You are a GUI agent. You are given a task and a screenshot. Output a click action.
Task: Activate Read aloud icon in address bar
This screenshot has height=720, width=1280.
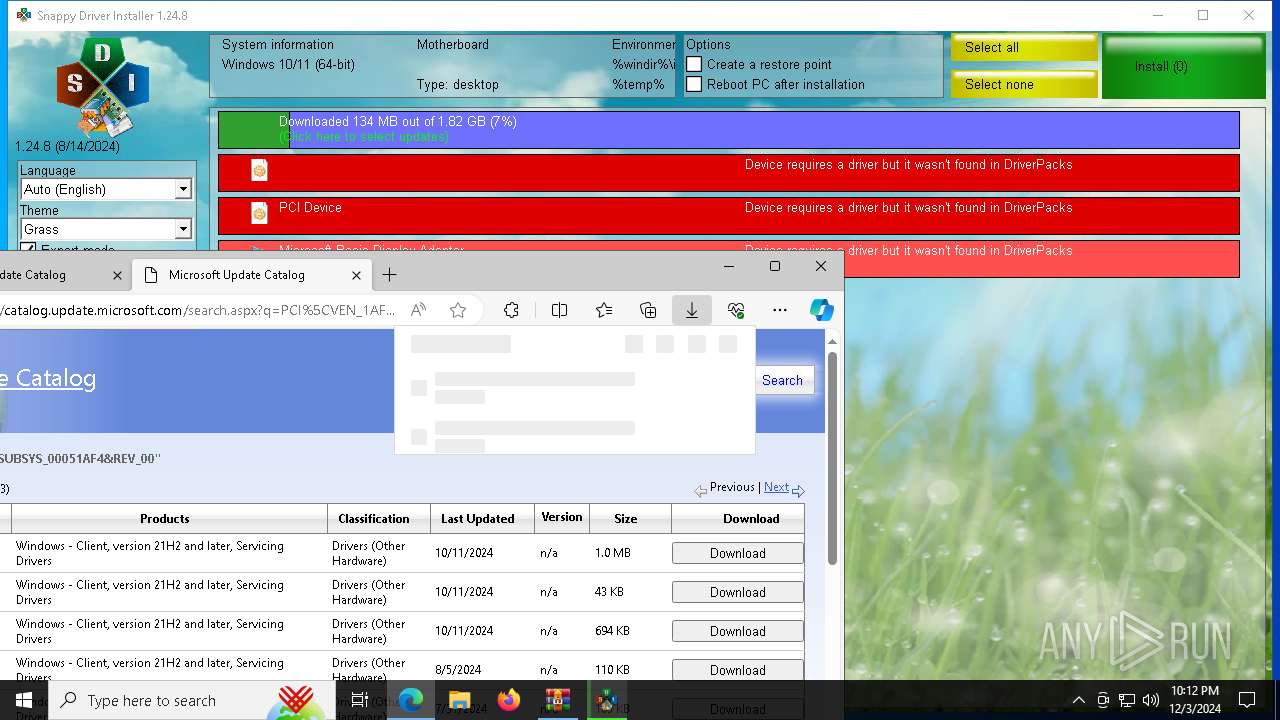point(418,310)
